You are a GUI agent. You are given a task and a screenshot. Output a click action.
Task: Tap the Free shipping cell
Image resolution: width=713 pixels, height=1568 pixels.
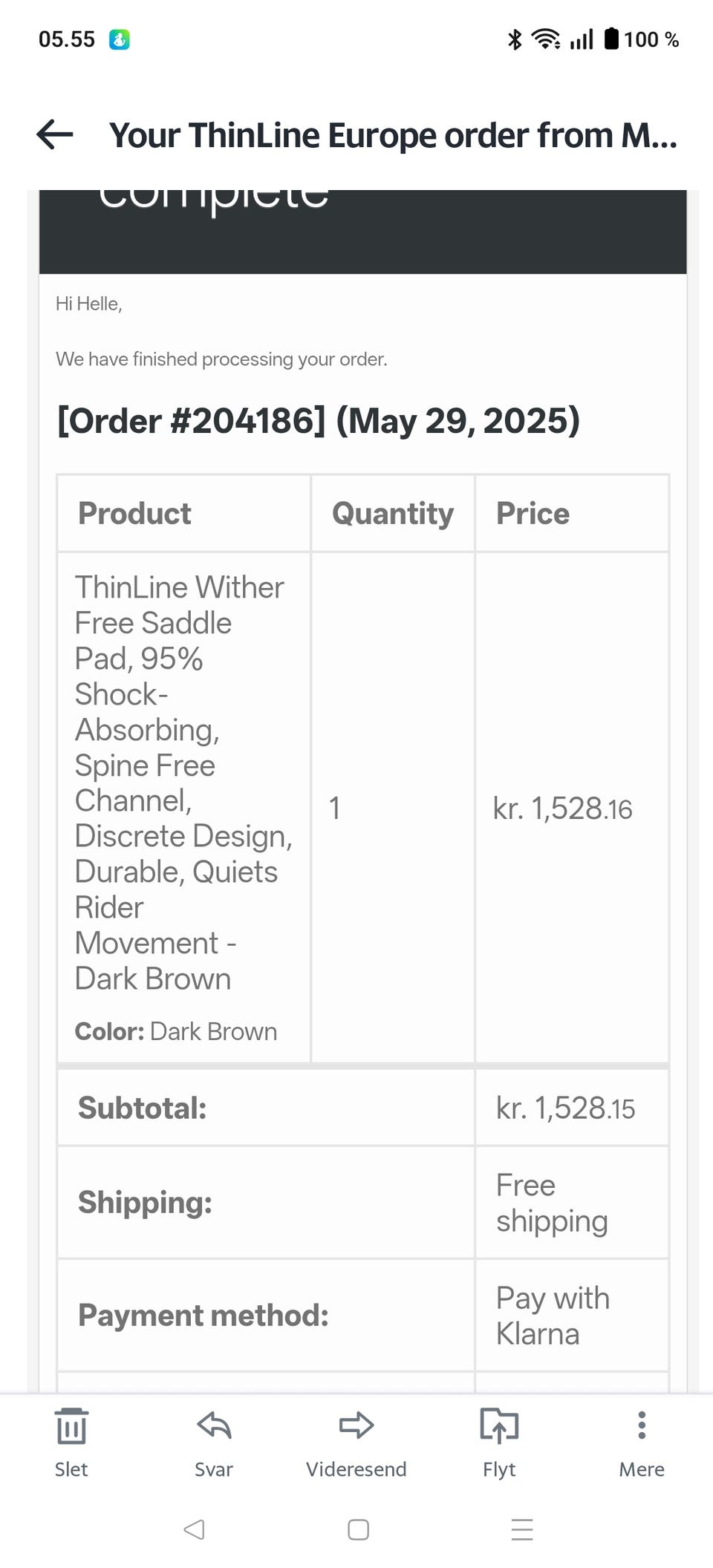coord(552,1203)
